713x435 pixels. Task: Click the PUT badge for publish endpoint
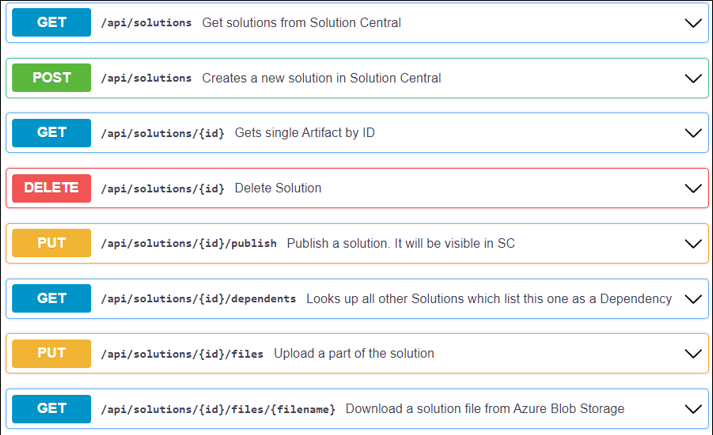coord(51,243)
